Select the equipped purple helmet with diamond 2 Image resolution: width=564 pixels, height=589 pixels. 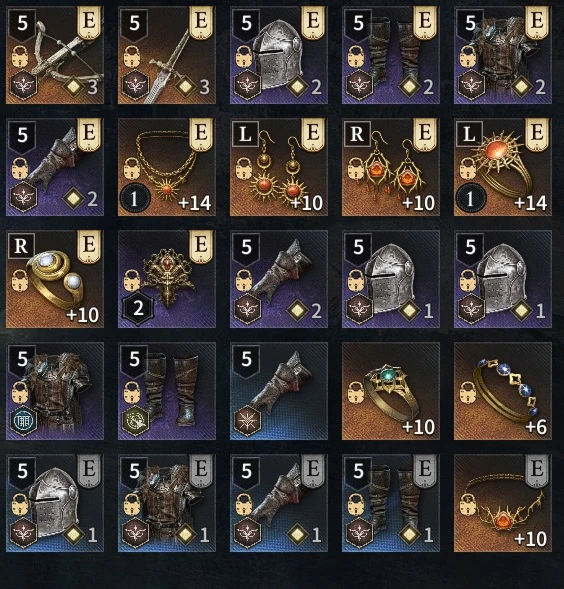click(x=279, y=55)
